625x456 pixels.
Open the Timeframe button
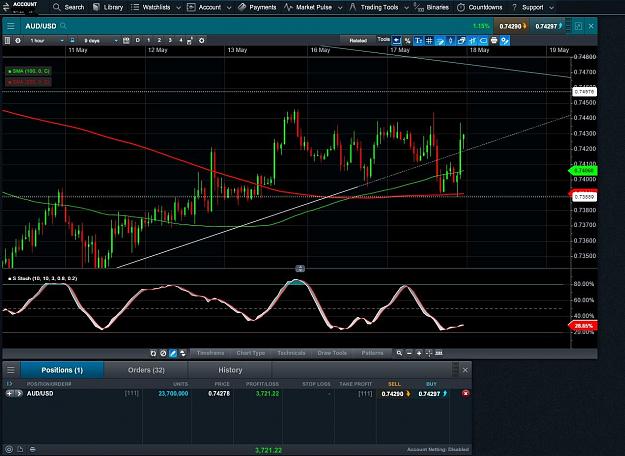[210, 353]
